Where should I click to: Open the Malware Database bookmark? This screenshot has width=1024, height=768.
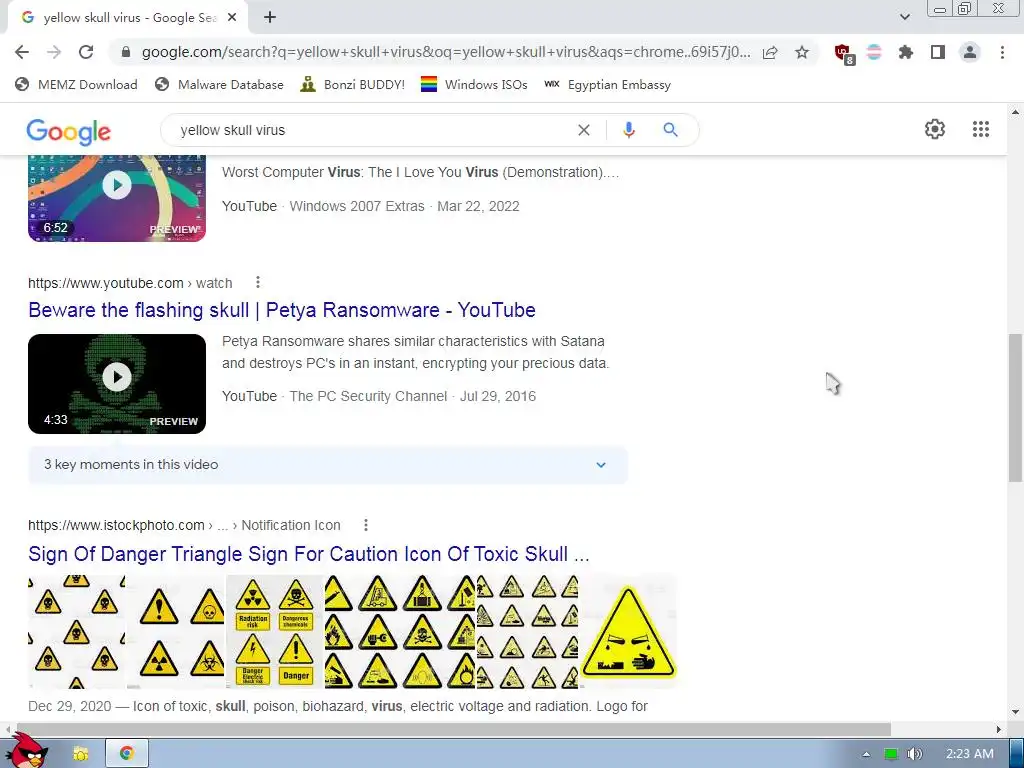[x=219, y=84]
